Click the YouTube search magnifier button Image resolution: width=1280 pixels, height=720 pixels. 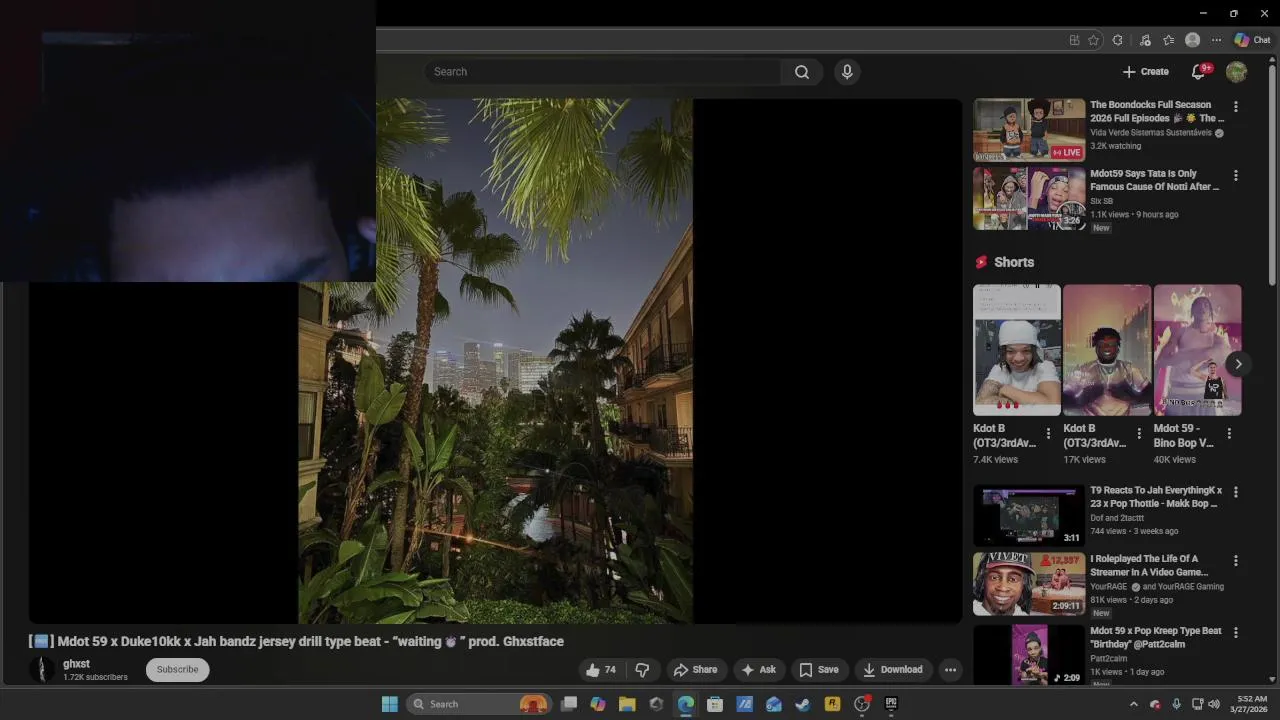[x=802, y=72]
